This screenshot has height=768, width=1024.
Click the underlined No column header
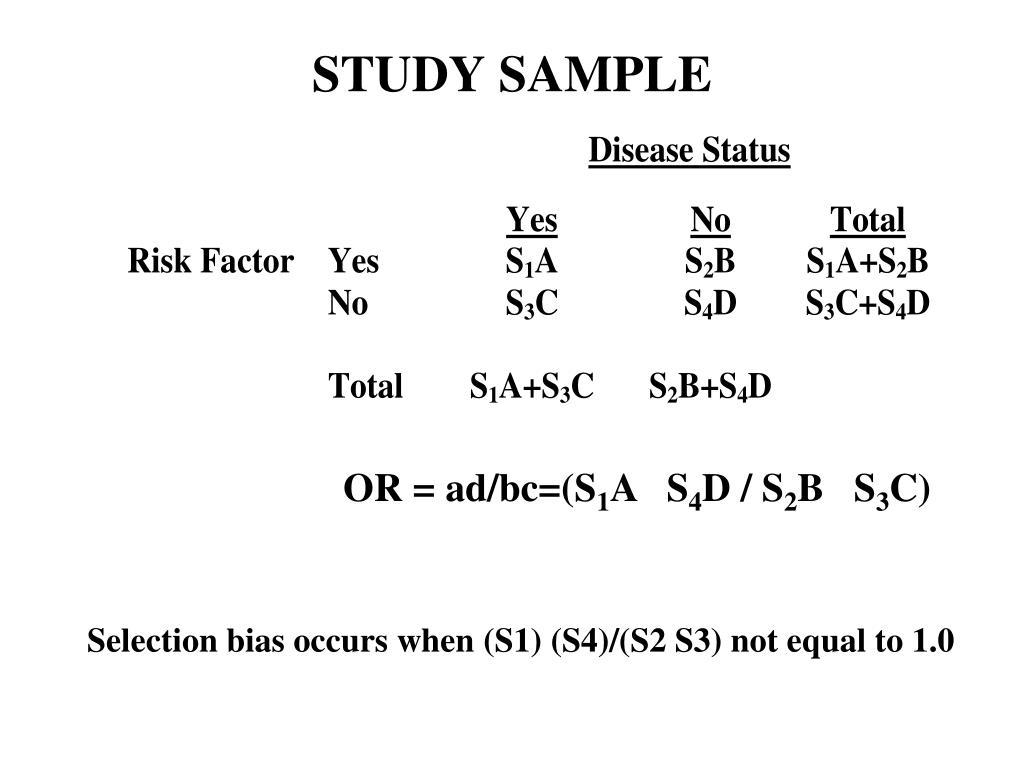(x=711, y=220)
